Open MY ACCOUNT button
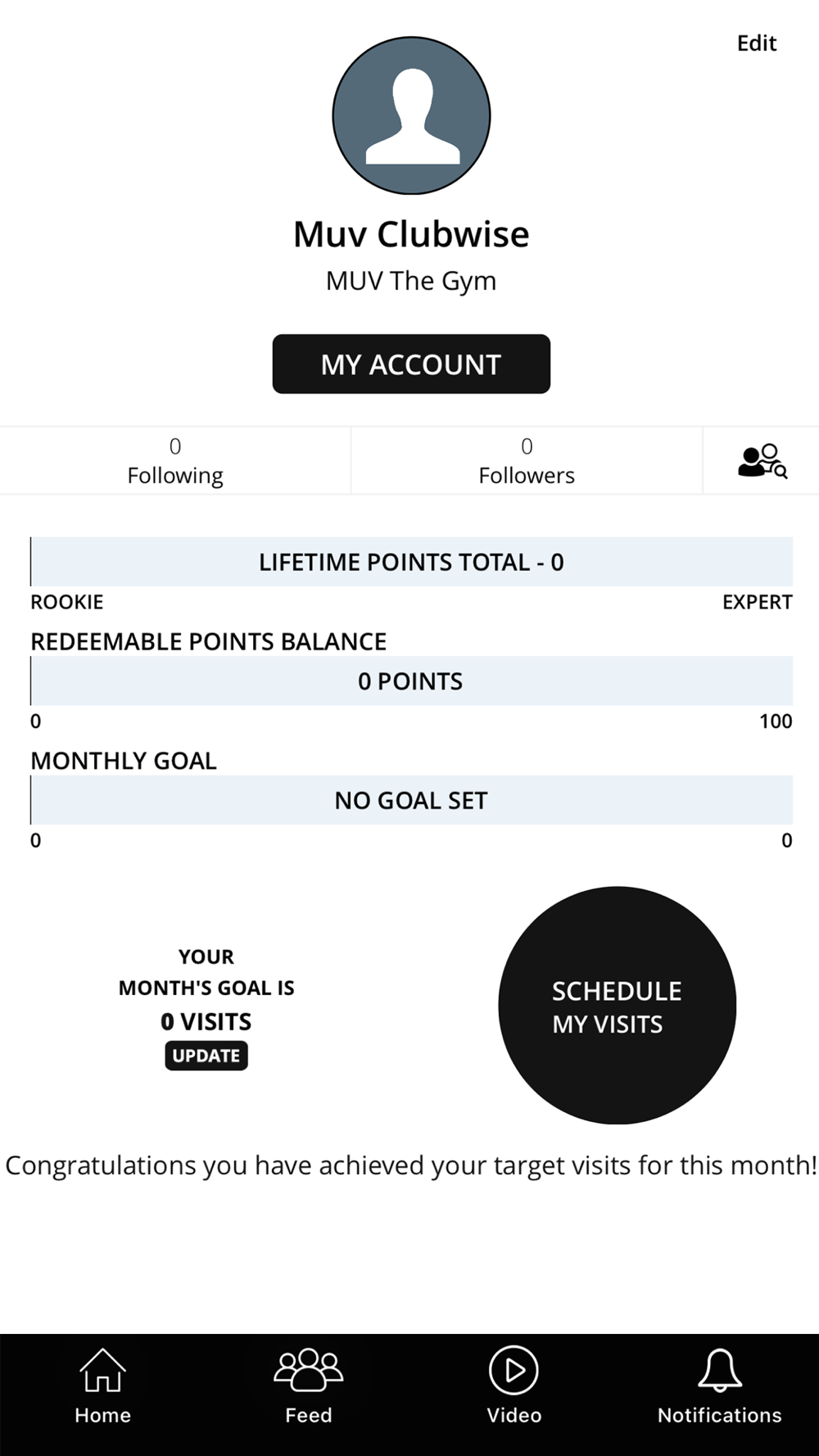 [x=411, y=364]
